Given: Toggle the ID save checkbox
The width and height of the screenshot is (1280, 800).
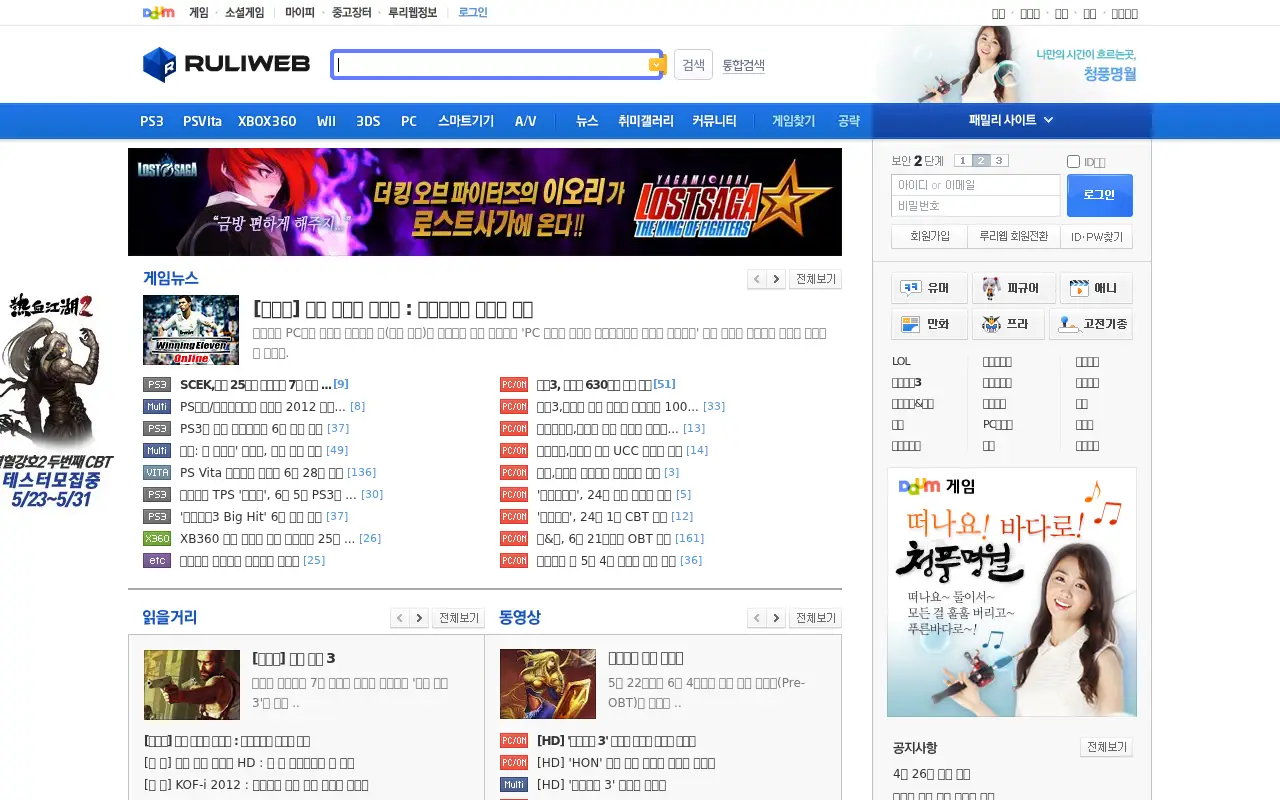Looking at the screenshot, I should pyautogui.click(x=1073, y=161).
